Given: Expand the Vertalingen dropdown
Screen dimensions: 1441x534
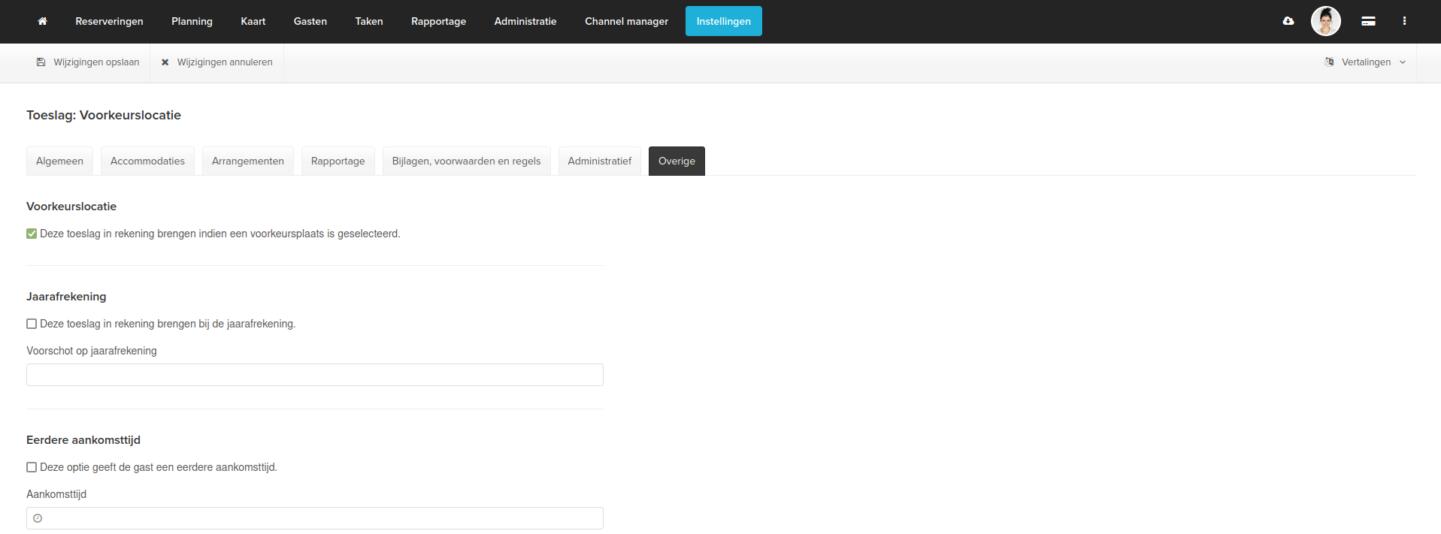Looking at the screenshot, I should click(x=1365, y=62).
